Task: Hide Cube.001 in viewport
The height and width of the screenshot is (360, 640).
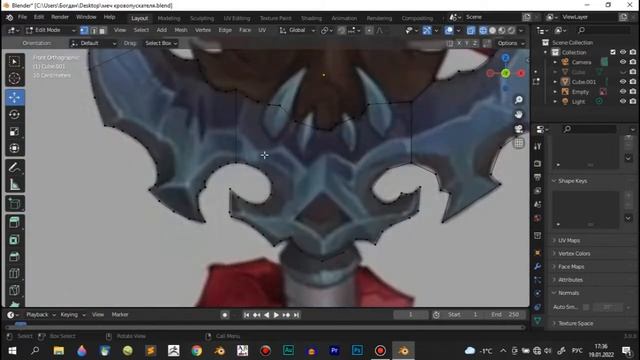Action: (x=623, y=82)
